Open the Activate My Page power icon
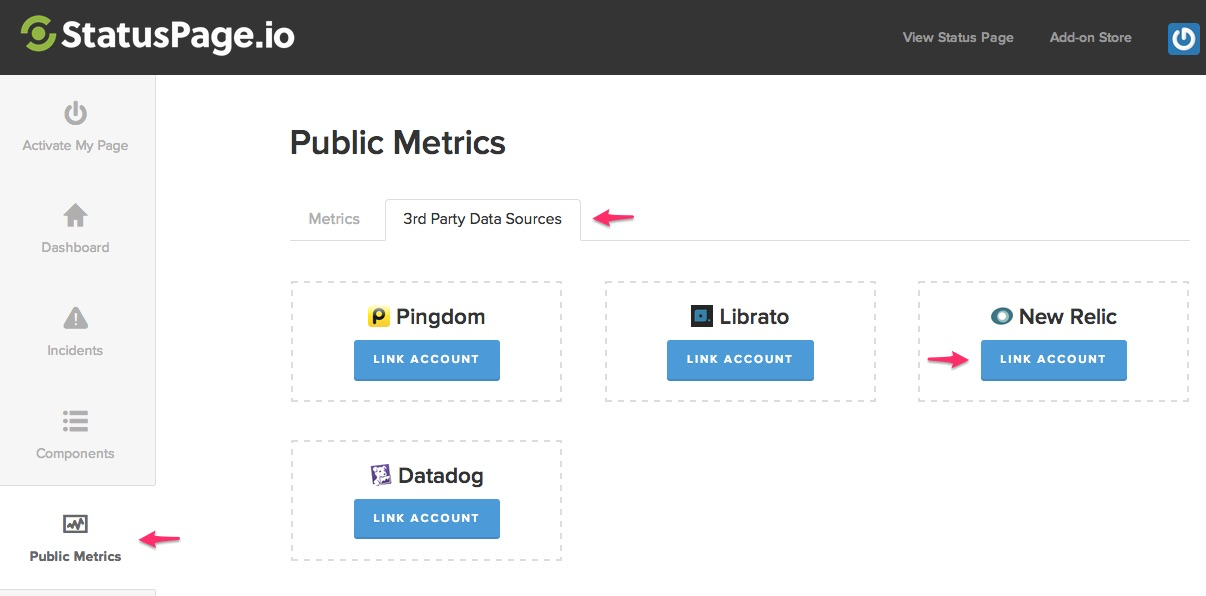This screenshot has height=596, width=1206. [76, 112]
